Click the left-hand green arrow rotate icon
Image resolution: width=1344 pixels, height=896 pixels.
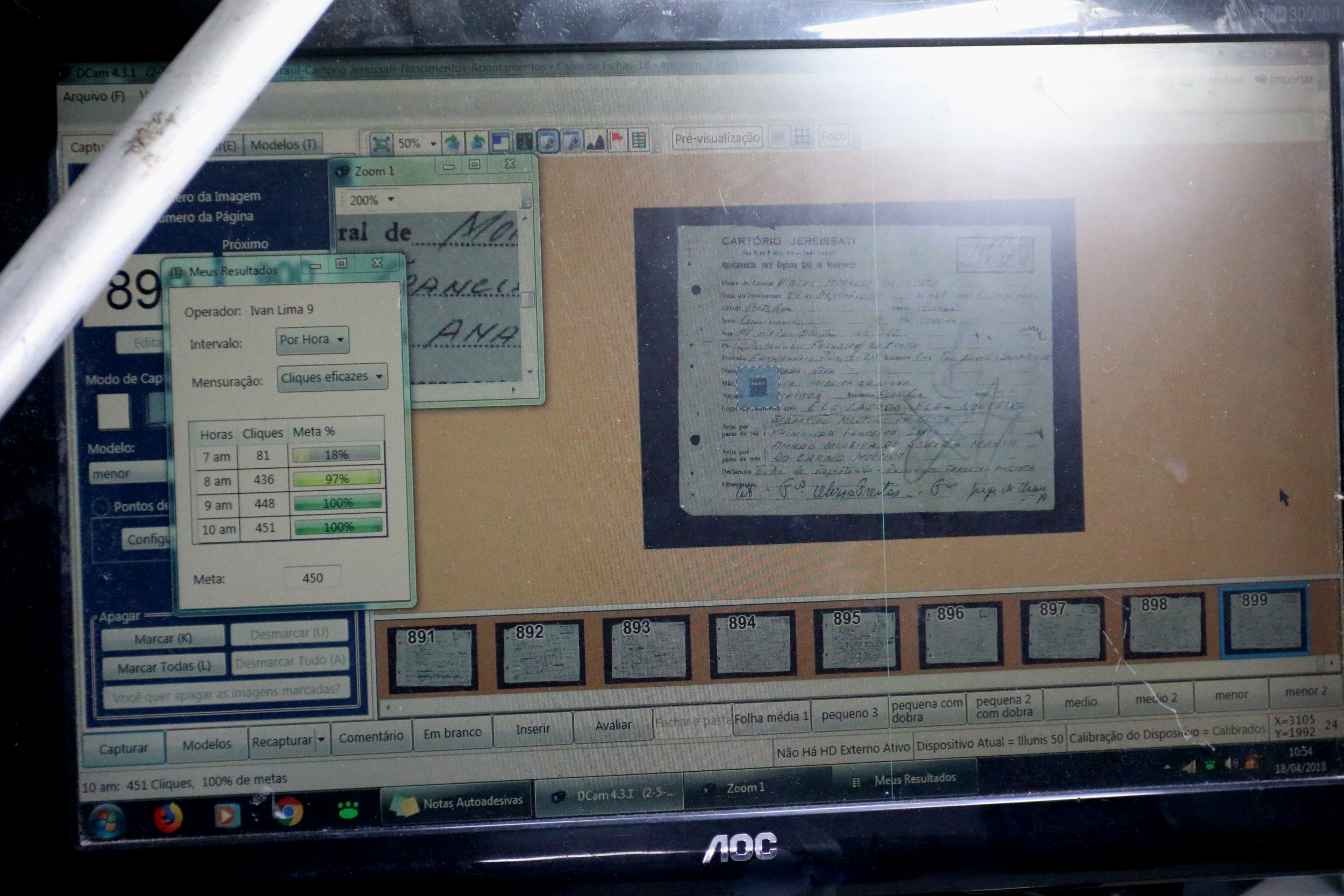[x=453, y=142]
